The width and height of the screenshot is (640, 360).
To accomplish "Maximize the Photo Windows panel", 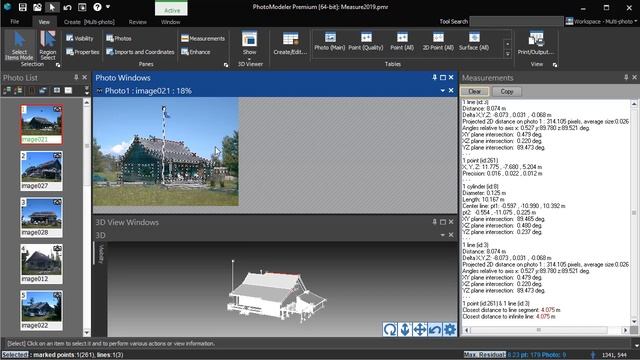I will [x=443, y=77].
